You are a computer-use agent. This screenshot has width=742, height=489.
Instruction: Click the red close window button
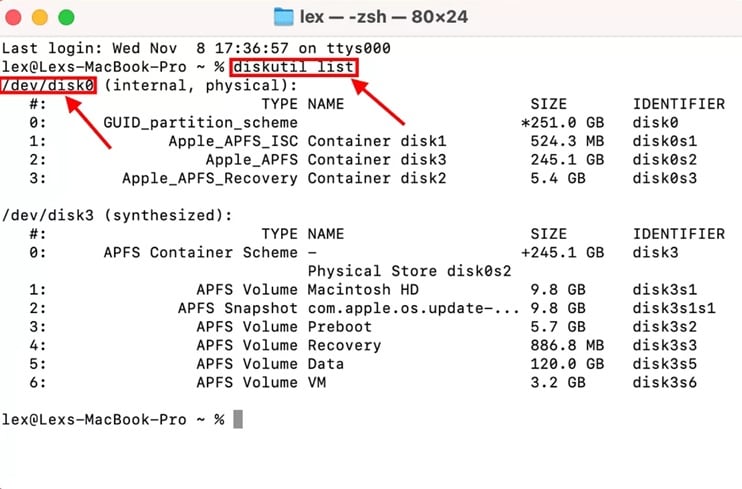pyautogui.click(x=13, y=18)
